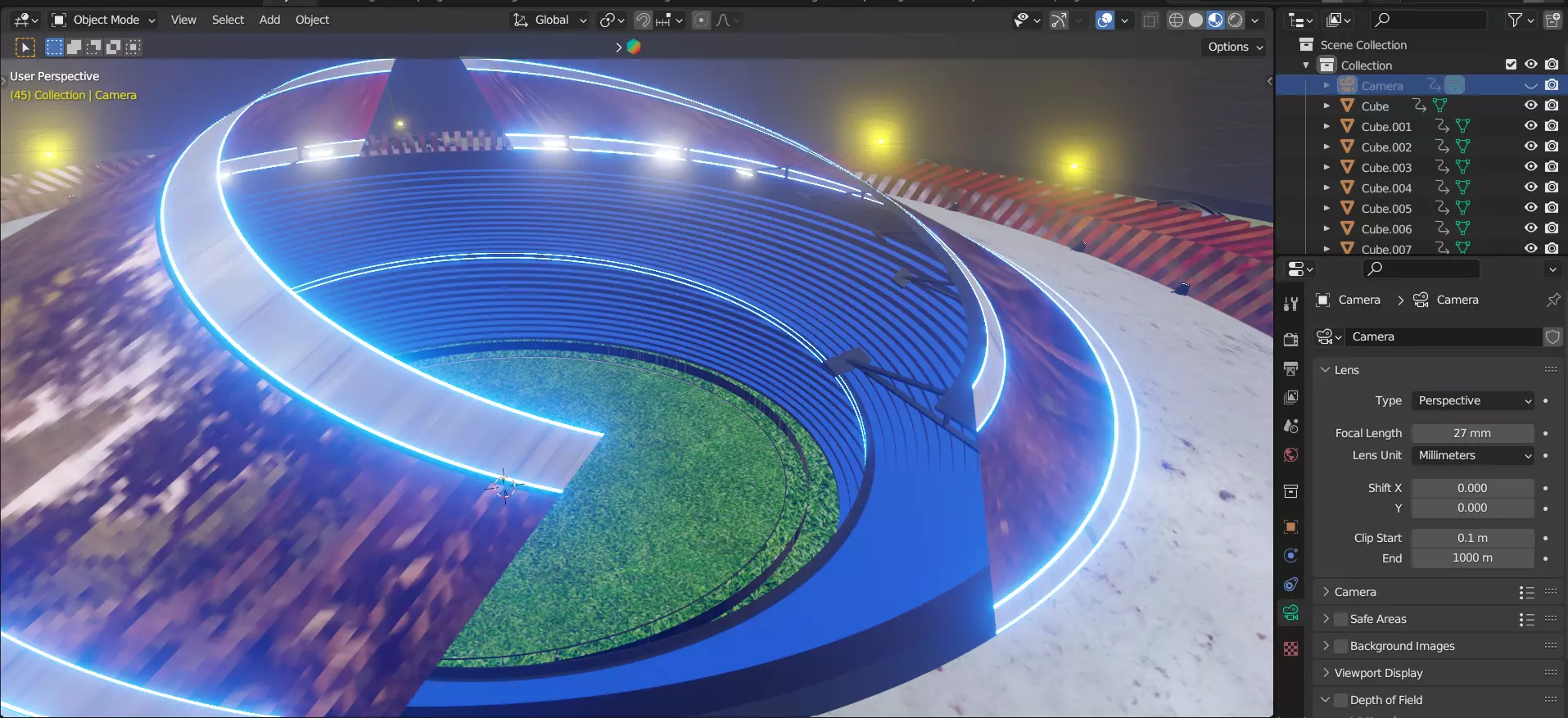Image resolution: width=1568 pixels, height=718 pixels.
Task: Toggle viewport gizmos
Action: coord(1059,20)
